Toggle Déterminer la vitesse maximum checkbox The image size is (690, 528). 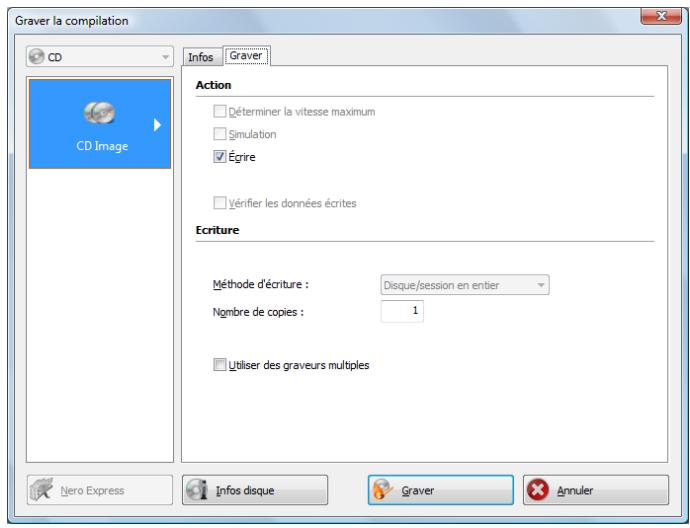point(220,111)
